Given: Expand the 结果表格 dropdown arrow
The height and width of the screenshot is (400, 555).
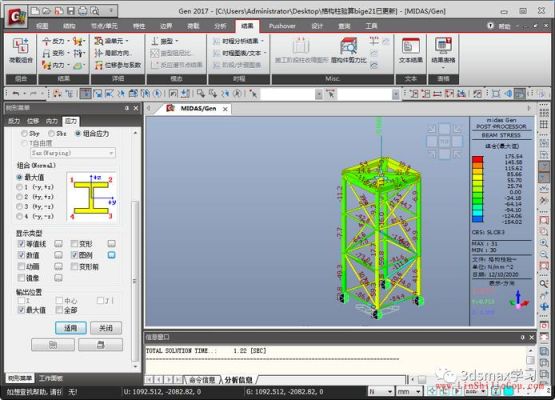Looking at the screenshot, I should [443, 67].
